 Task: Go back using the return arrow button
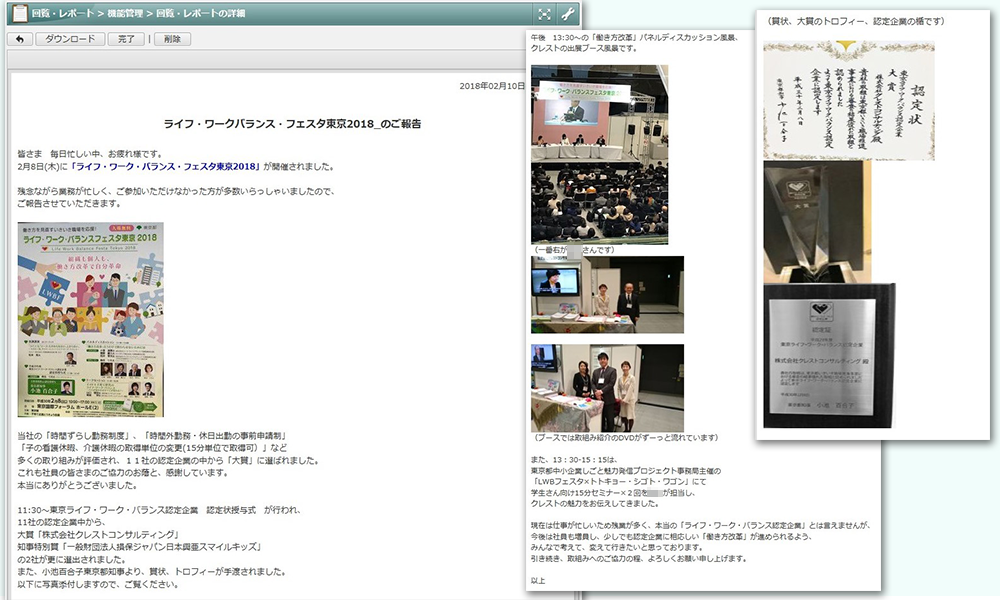point(19,39)
